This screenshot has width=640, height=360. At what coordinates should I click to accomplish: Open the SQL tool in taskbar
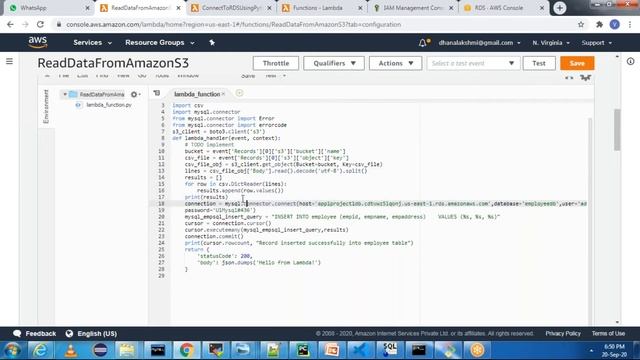pos(390,350)
